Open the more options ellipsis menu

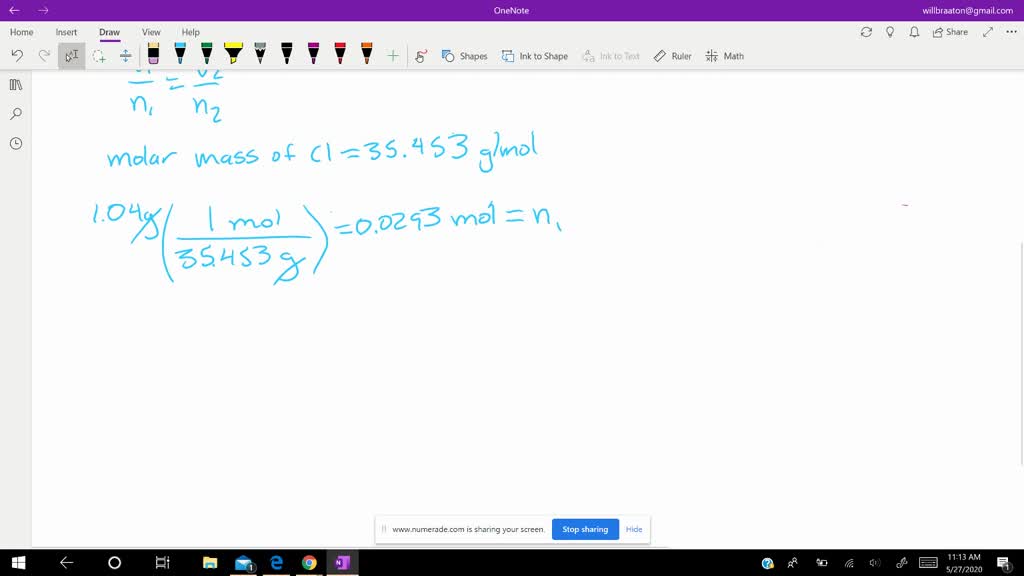(1012, 32)
